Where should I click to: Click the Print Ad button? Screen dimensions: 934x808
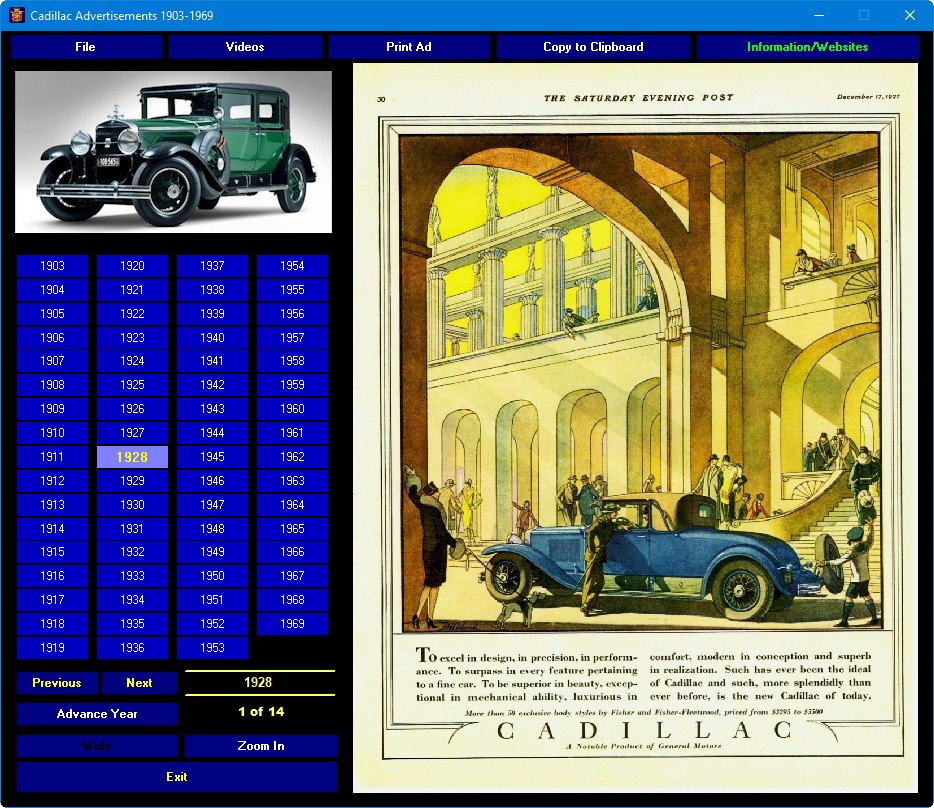409,47
